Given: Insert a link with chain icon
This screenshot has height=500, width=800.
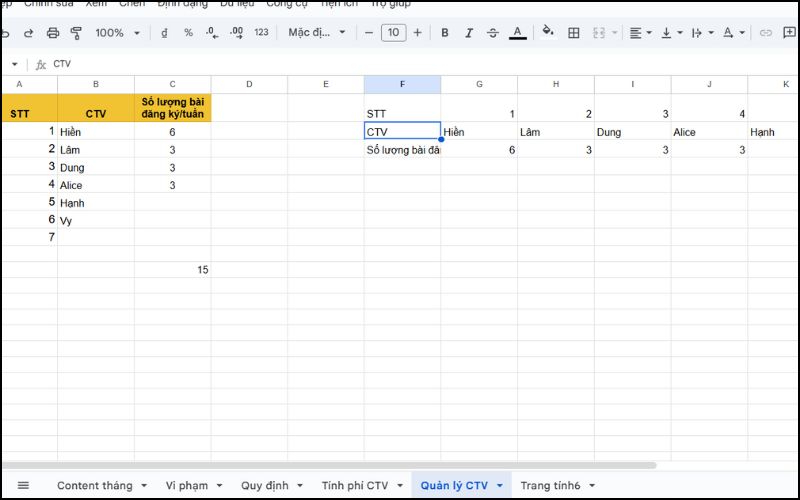Looking at the screenshot, I should click(765, 33).
